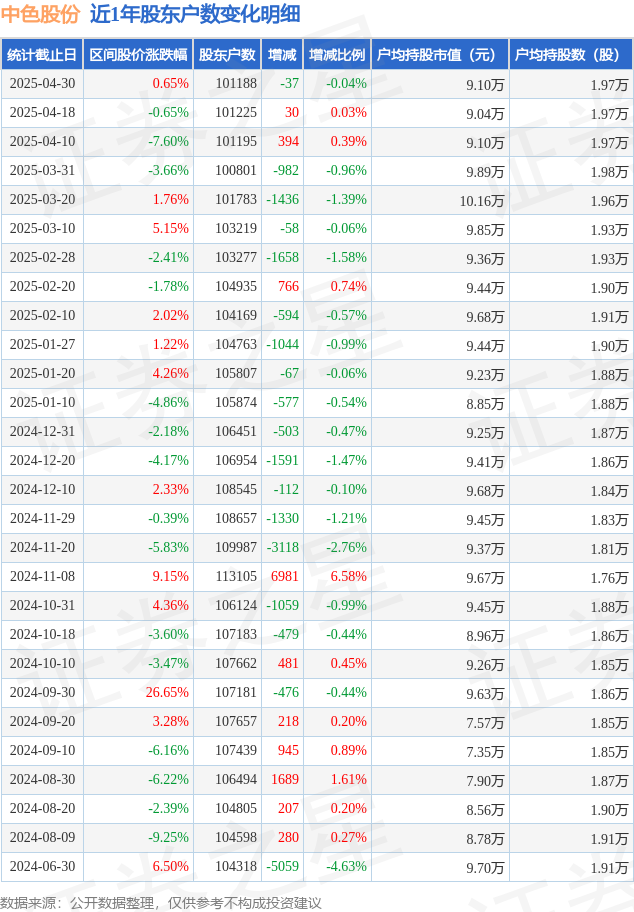Click the 统计截止日 column header
634x912 pixels.
(x=42, y=55)
